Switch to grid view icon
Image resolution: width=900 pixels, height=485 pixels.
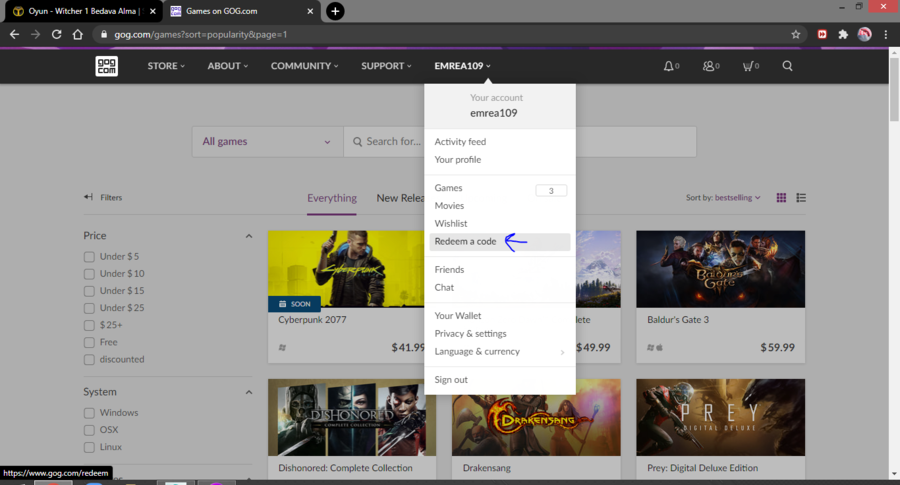click(781, 198)
